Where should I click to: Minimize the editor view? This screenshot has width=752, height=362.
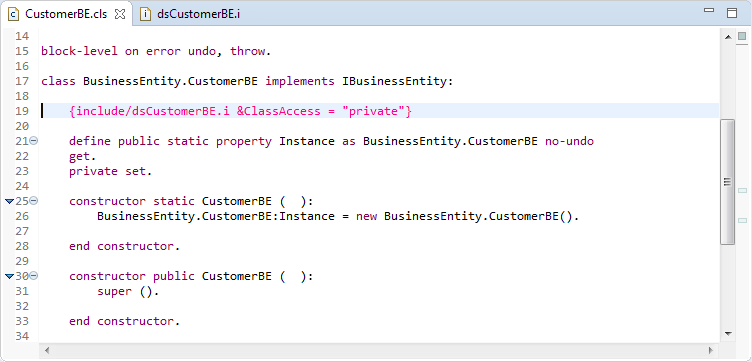tap(709, 11)
